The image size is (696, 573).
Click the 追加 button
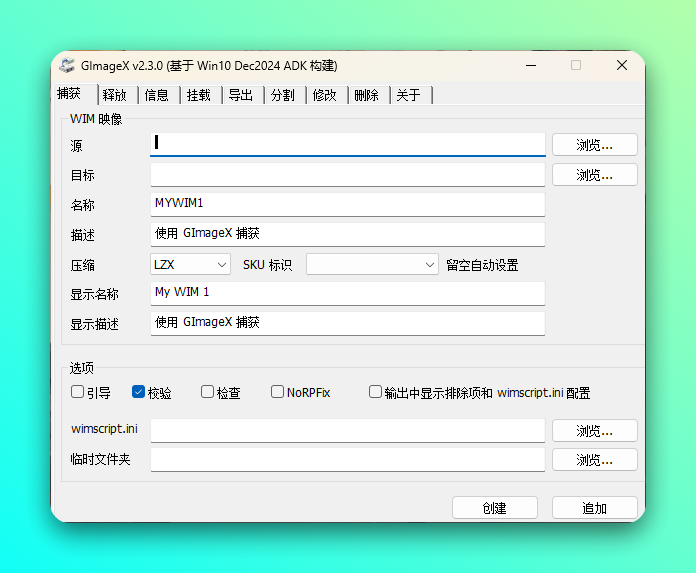(x=595, y=507)
